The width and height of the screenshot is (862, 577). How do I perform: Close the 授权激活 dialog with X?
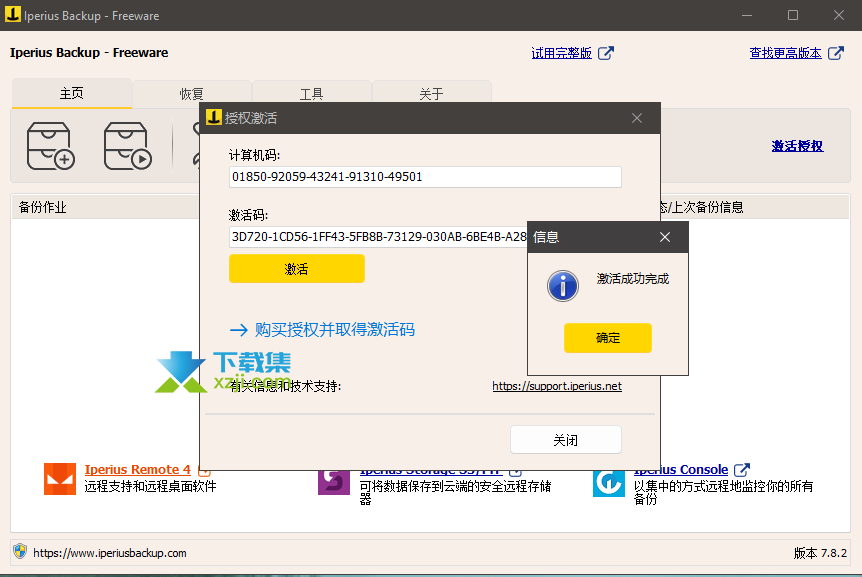(637, 118)
